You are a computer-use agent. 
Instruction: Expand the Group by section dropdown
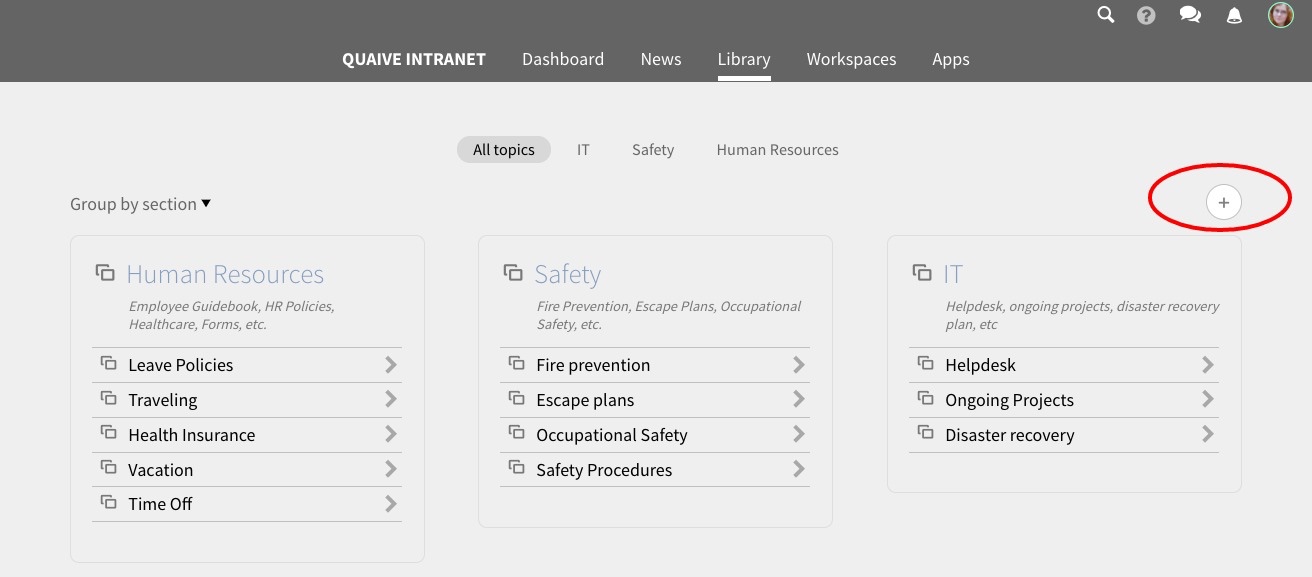pos(140,204)
